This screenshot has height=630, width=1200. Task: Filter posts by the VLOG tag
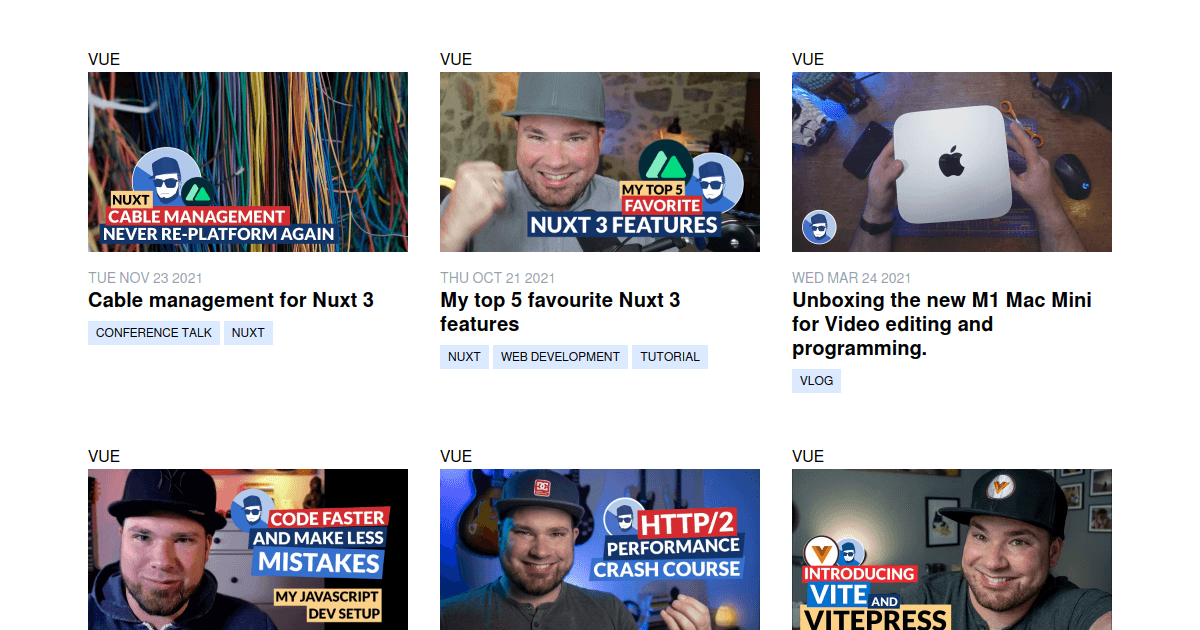pos(816,381)
